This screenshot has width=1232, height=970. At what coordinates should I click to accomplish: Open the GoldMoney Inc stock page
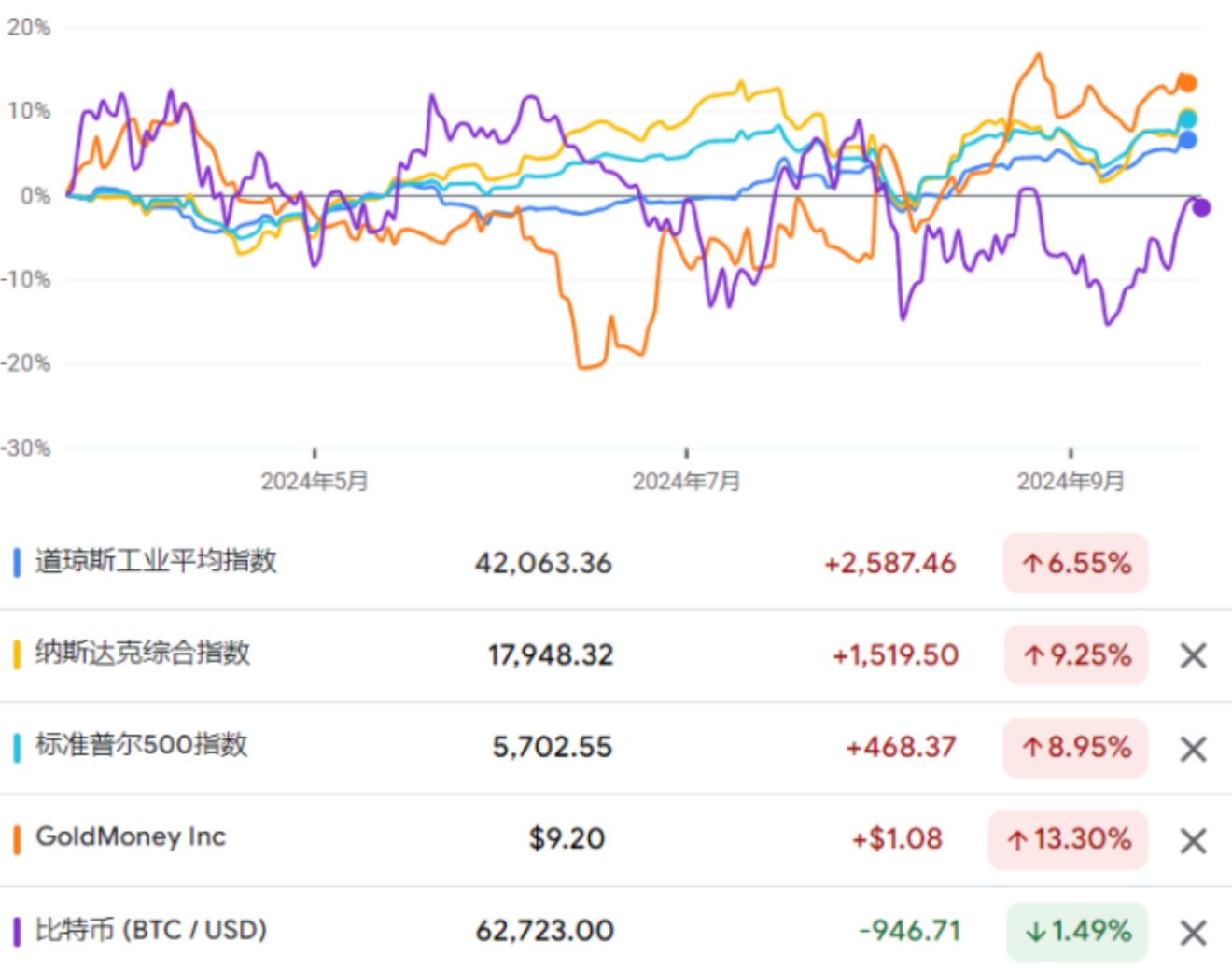pyautogui.click(x=131, y=836)
